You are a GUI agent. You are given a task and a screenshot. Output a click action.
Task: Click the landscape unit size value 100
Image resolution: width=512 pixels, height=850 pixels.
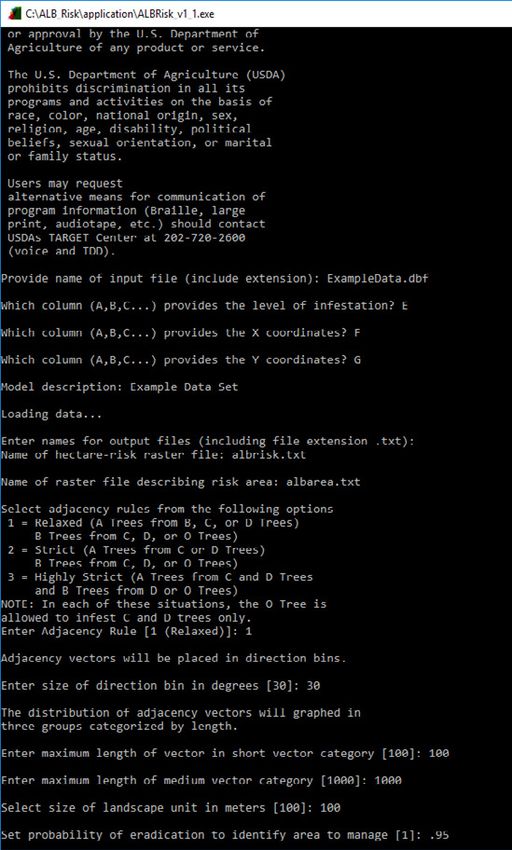pyautogui.click(x=330, y=808)
